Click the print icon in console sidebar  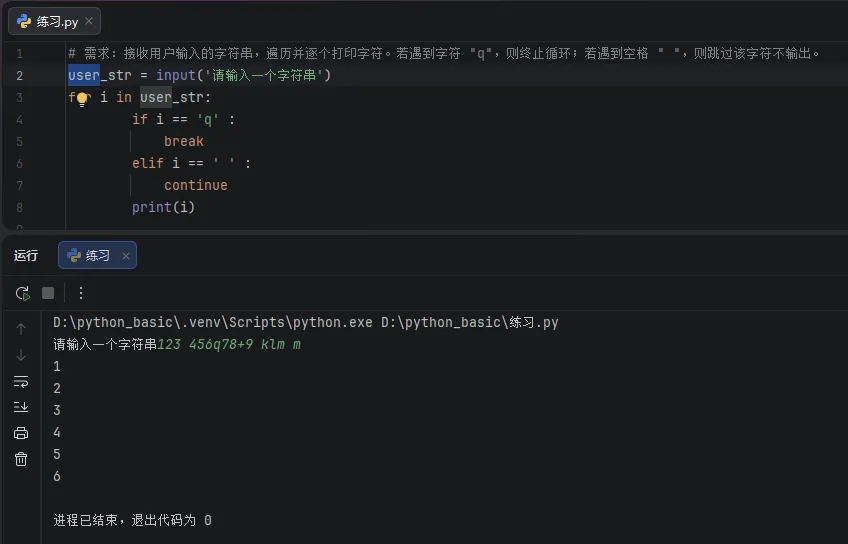(21, 433)
